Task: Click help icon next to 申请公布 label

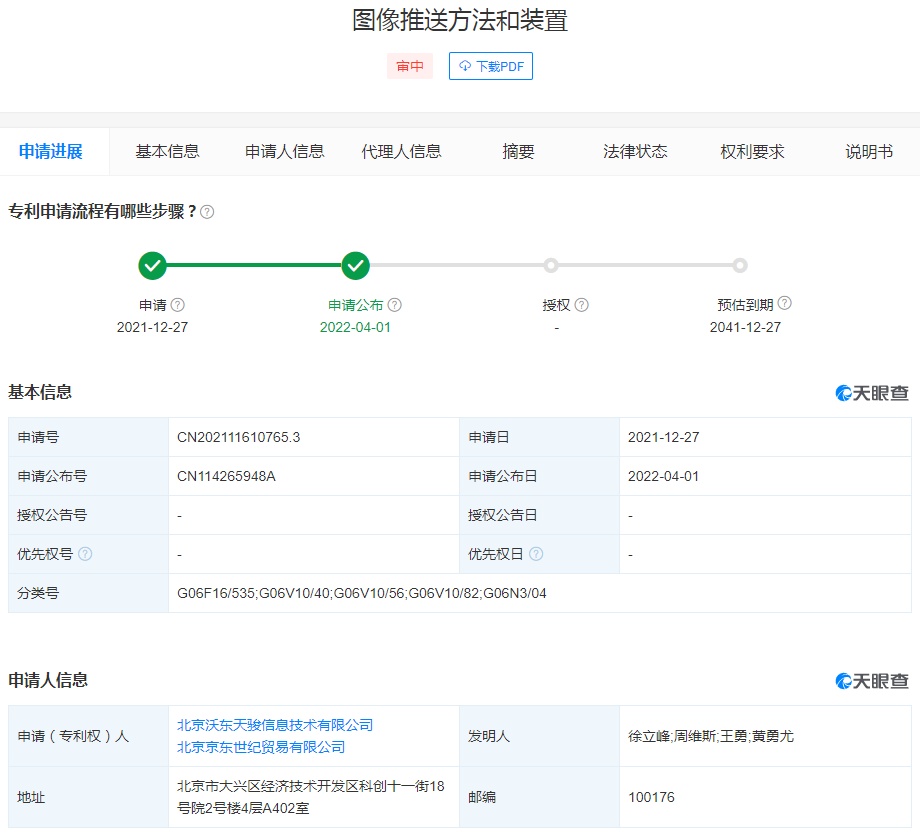Action: [x=395, y=305]
